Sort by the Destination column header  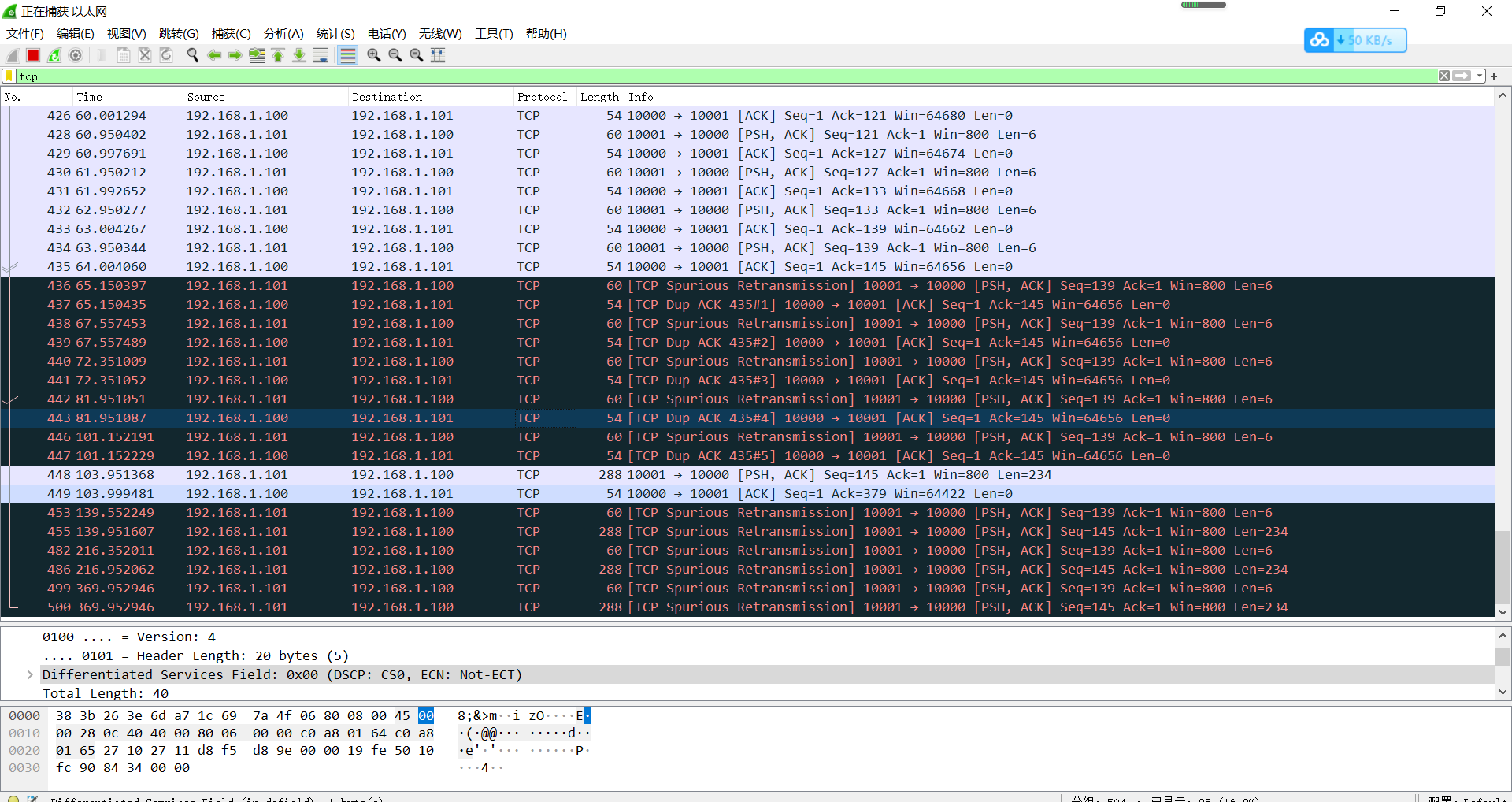point(431,97)
